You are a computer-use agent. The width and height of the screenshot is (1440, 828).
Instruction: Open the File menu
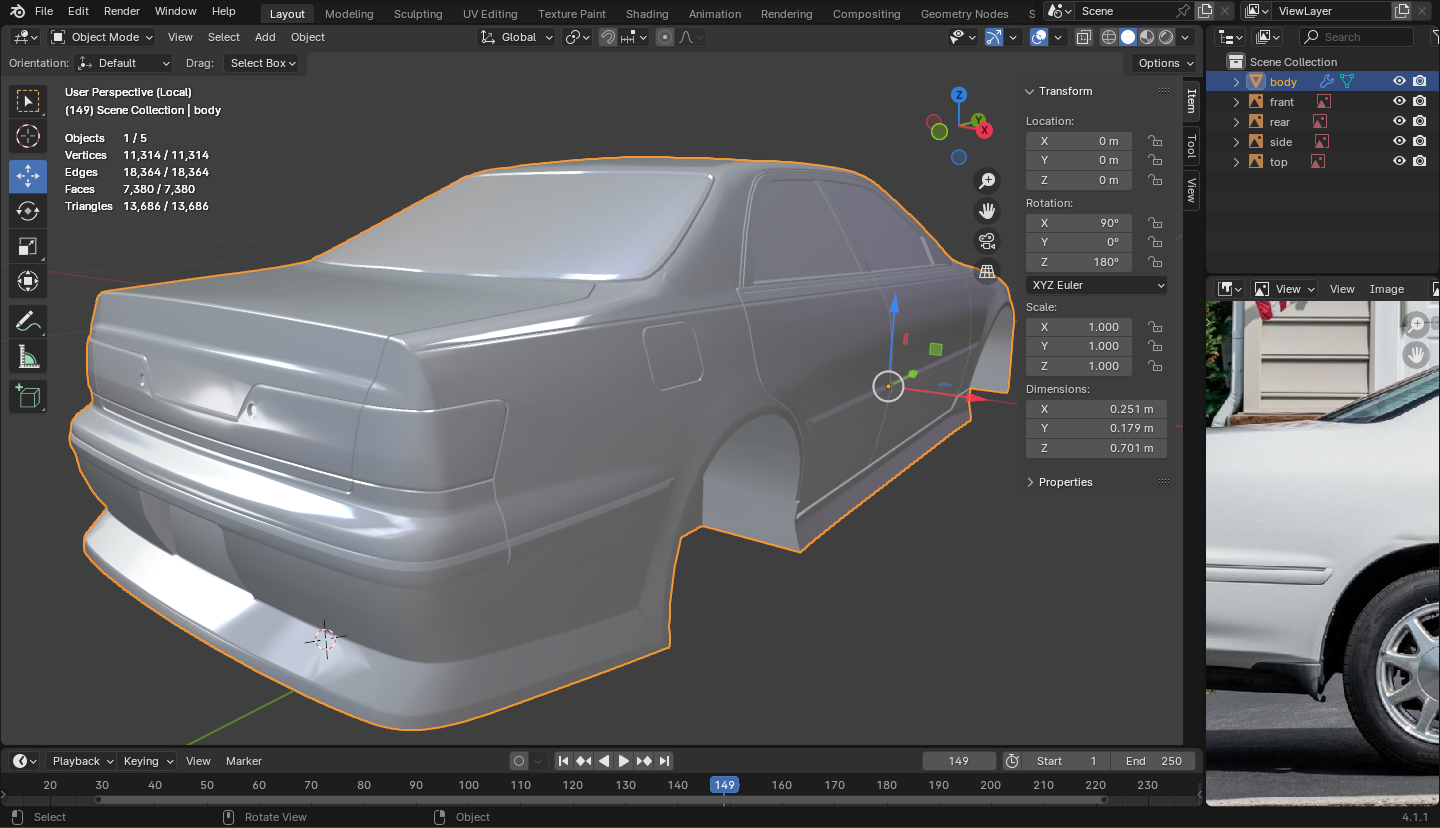pyautogui.click(x=44, y=11)
